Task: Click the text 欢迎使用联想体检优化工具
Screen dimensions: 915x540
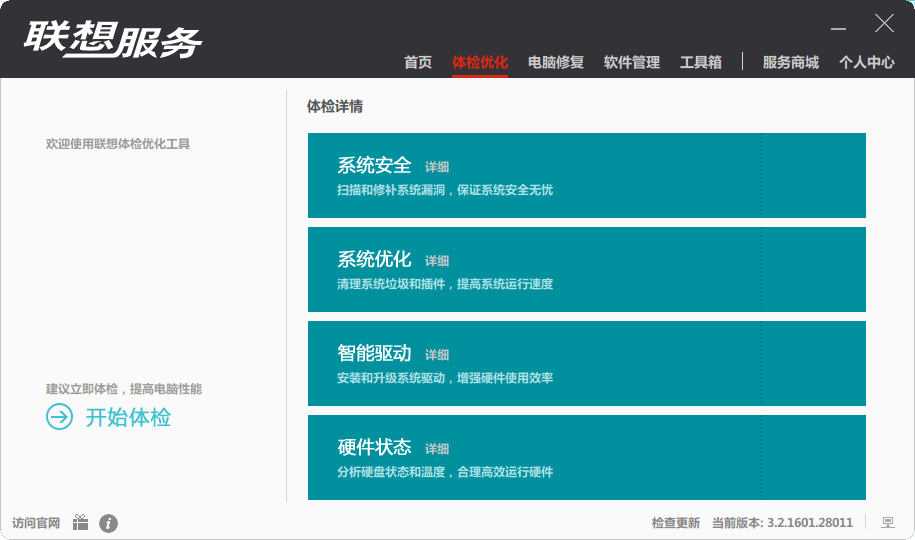Action: [118, 144]
